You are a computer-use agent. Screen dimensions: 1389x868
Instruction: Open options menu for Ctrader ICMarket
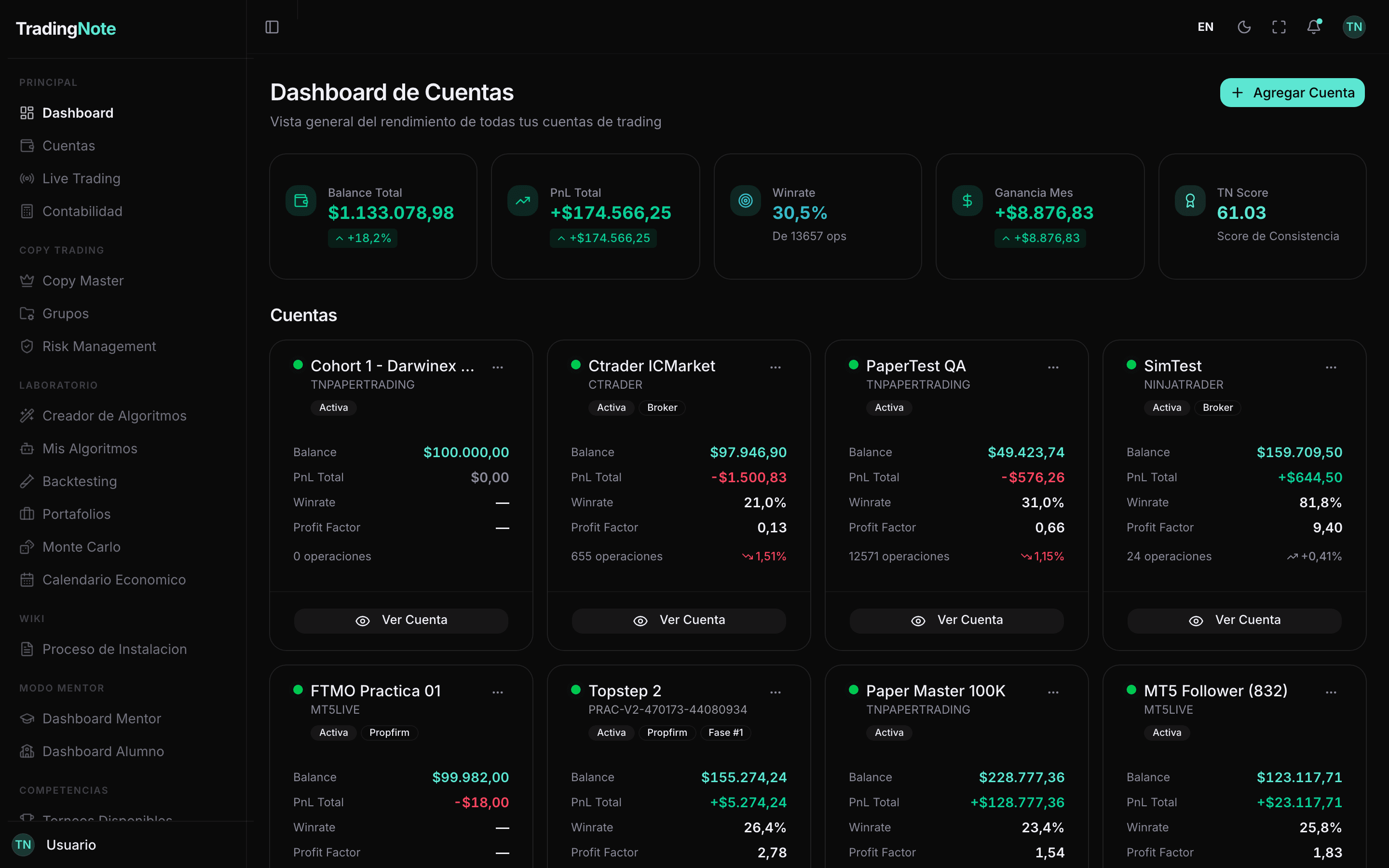pos(776,367)
